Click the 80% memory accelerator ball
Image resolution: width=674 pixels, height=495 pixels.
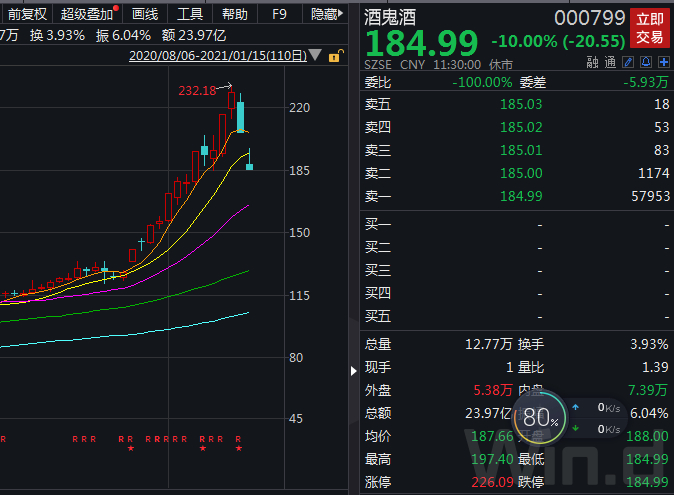(540, 418)
